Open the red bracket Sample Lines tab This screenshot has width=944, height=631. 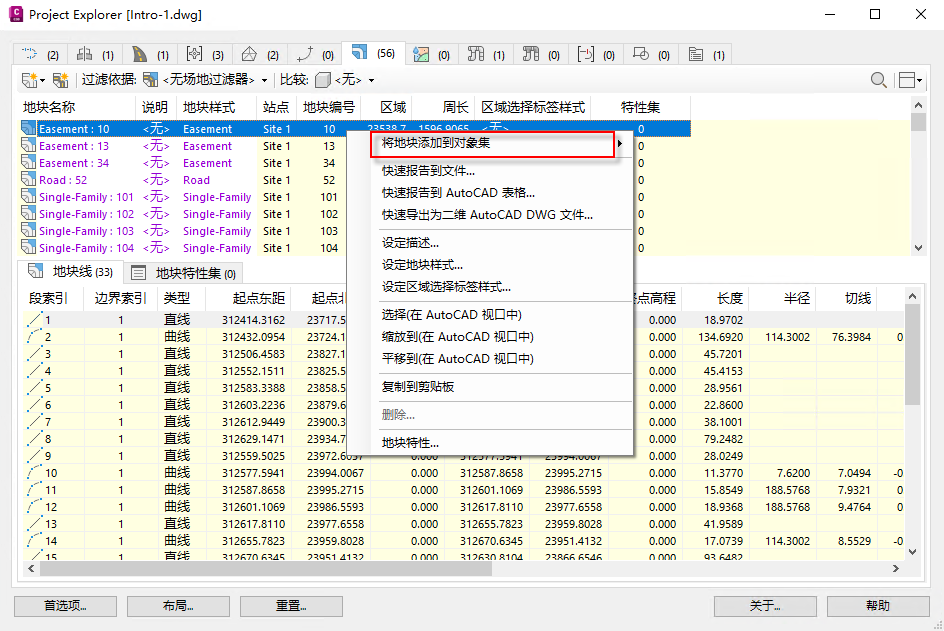[595, 55]
